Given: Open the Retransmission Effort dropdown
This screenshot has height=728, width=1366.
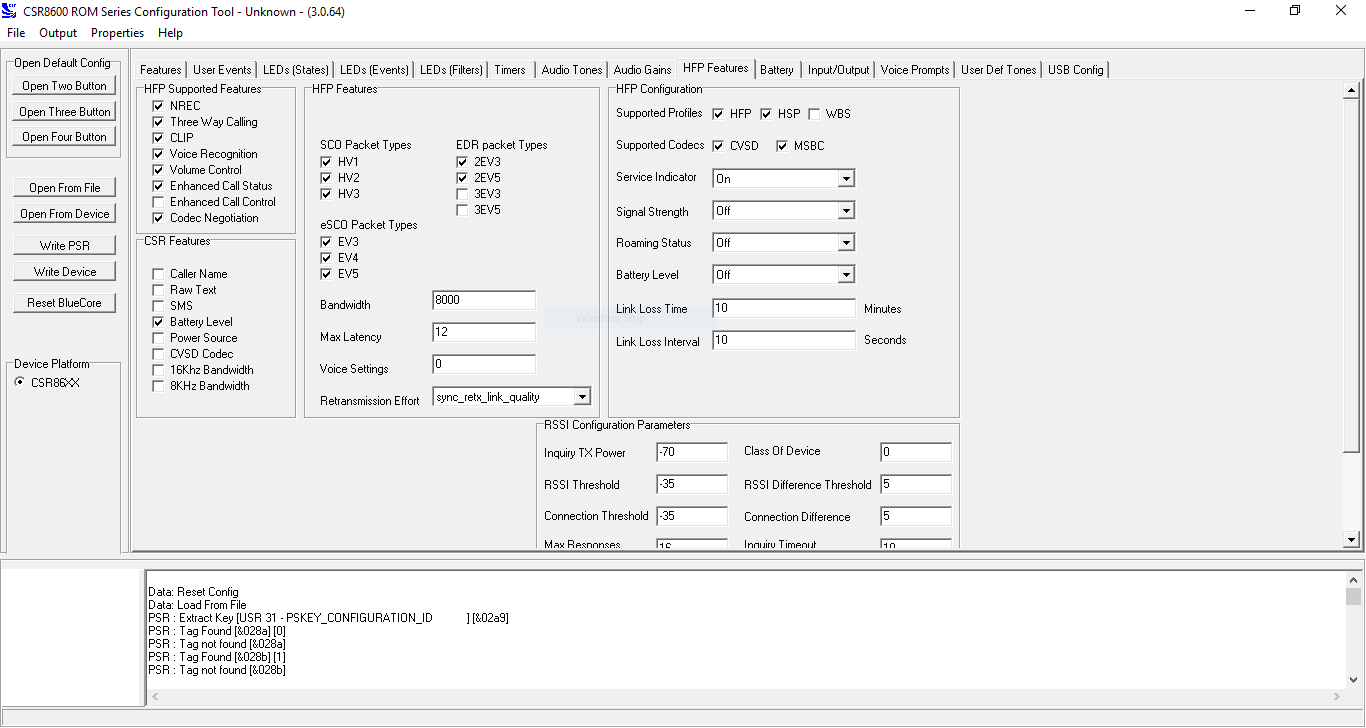Looking at the screenshot, I should click(x=512, y=397).
